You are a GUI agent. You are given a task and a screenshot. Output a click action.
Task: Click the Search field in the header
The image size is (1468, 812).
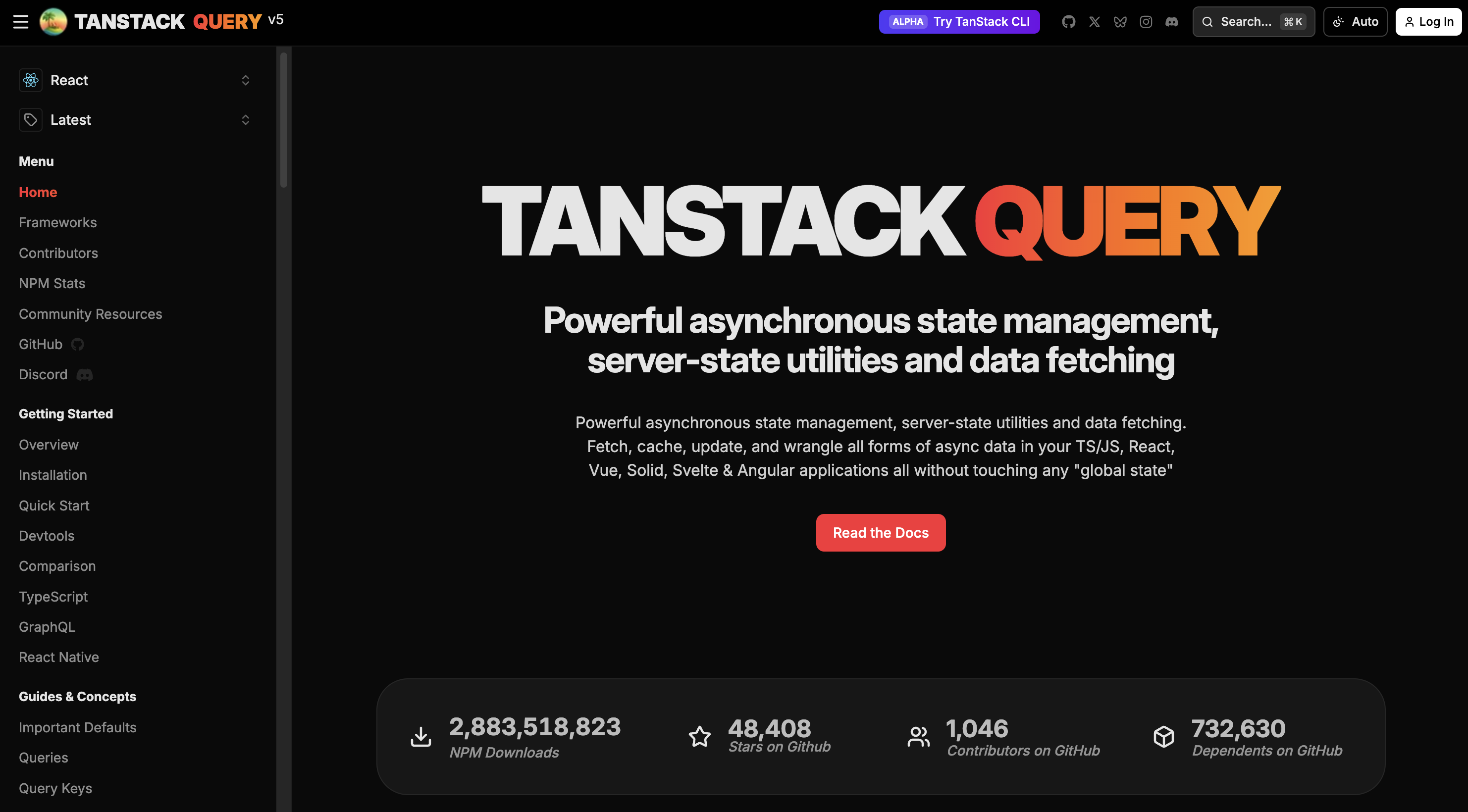point(1253,21)
